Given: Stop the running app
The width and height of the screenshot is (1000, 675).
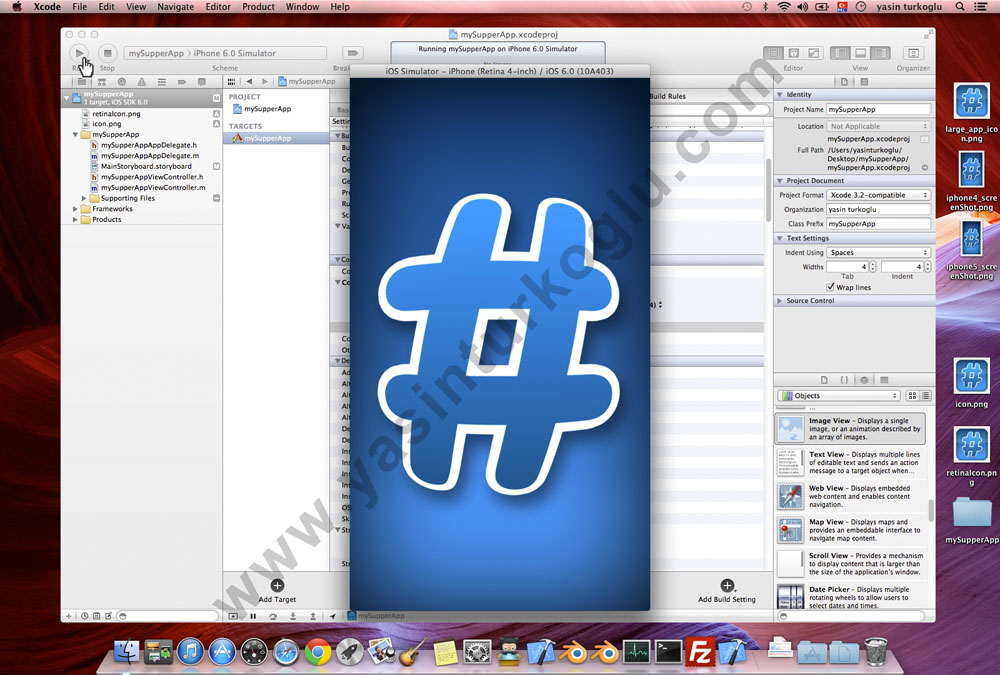Looking at the screenshot, I should point(107,53).
